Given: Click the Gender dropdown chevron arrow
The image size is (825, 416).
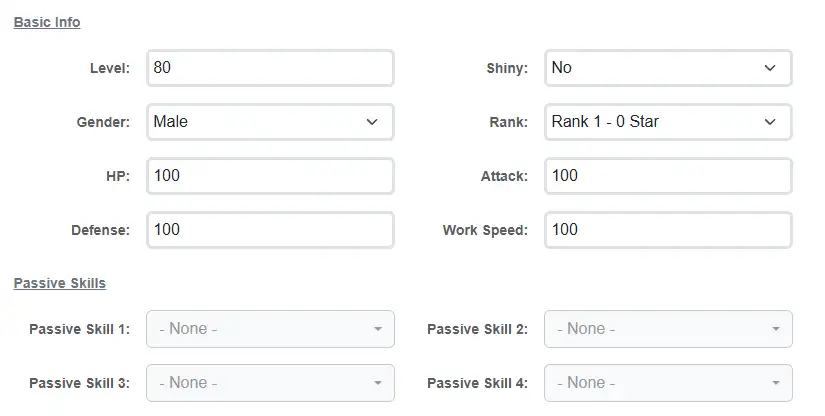Looking at the screenshot, I should point(372,122).
